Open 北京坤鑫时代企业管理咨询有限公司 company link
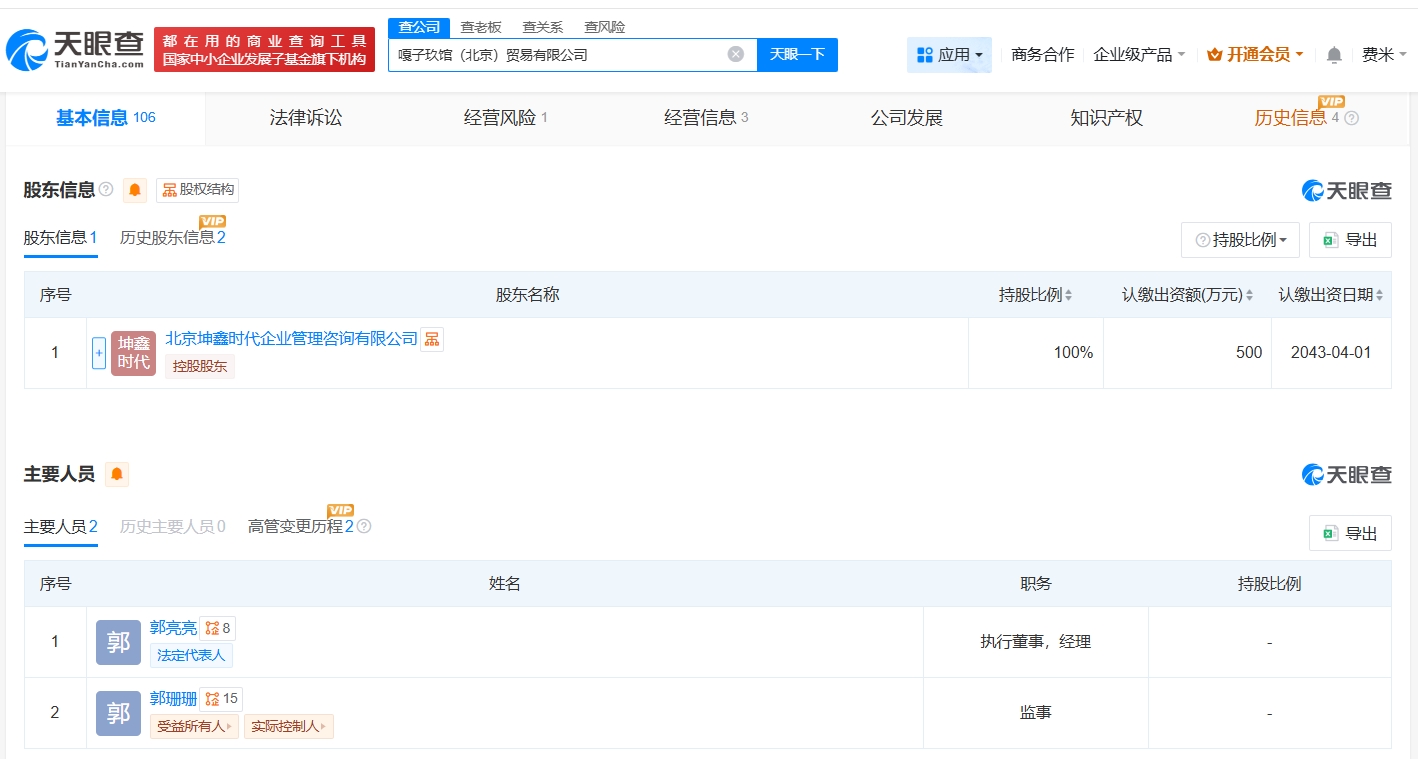The width and height of the screenshot is (1418, 759). click(291, 339)
